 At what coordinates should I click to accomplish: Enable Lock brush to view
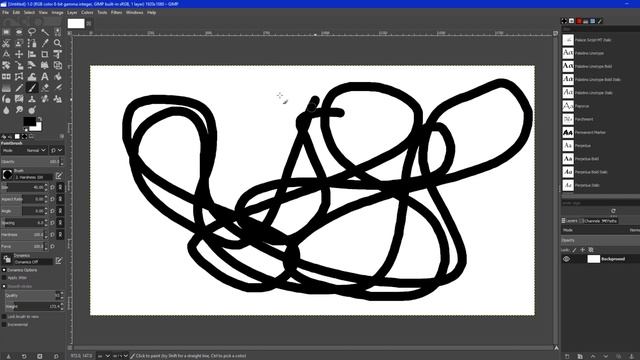click(x=4, y=316)
